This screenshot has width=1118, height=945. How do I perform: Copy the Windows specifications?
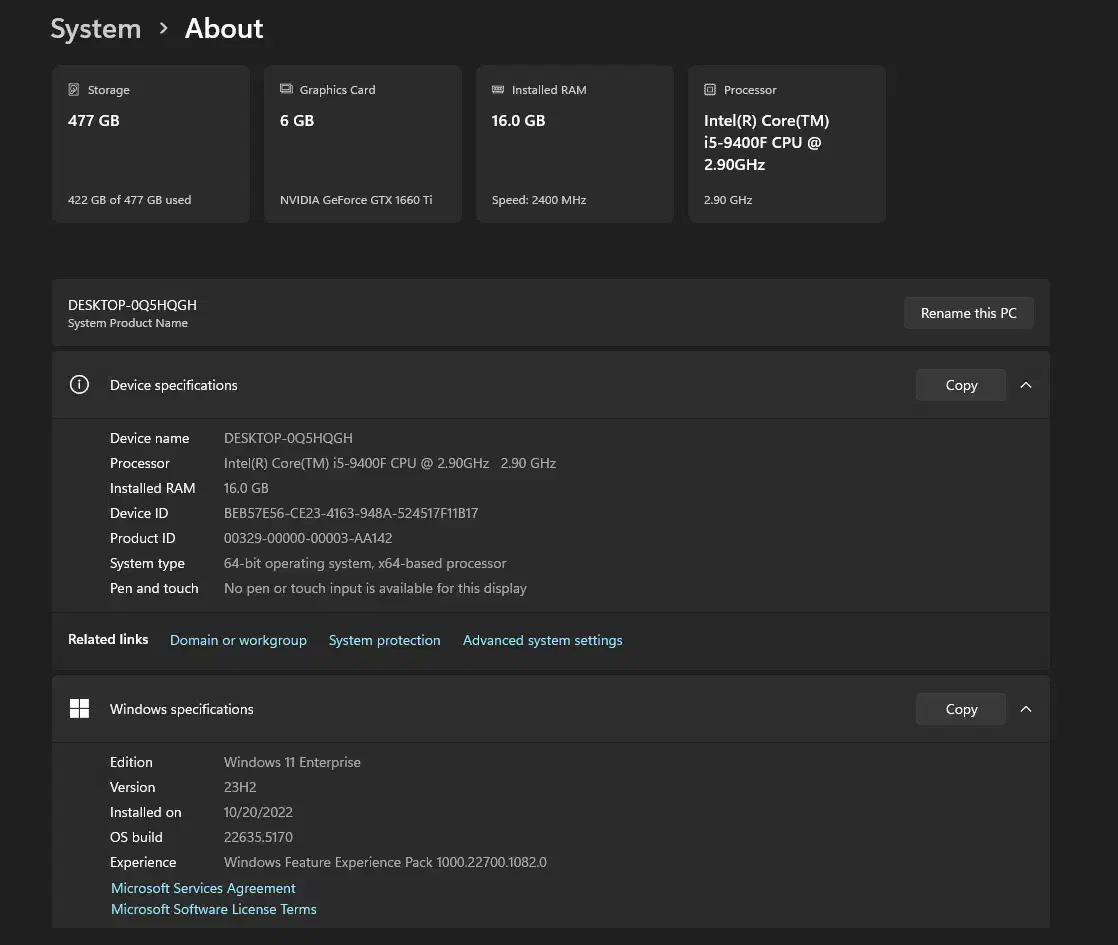(960, 709)
